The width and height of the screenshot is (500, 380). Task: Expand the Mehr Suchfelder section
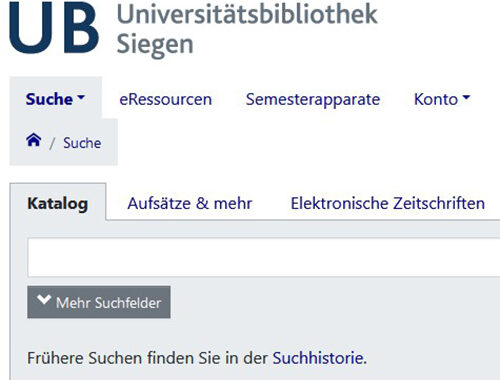[99, 302]
